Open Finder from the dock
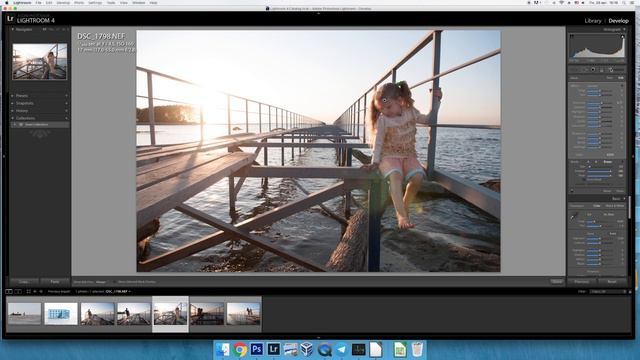The image size is (640, 360). [x=223, y=350]
